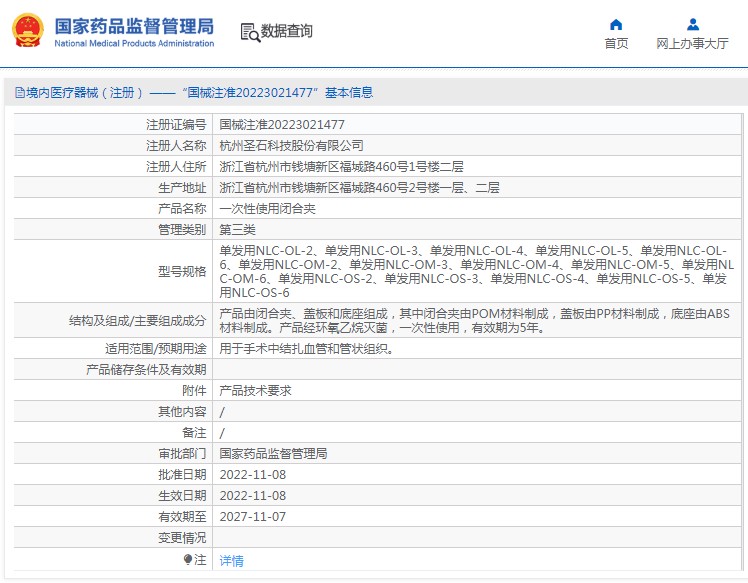Click the 首页 label
This screenshot has height=583, width=748.
click(x=616, y=43)
